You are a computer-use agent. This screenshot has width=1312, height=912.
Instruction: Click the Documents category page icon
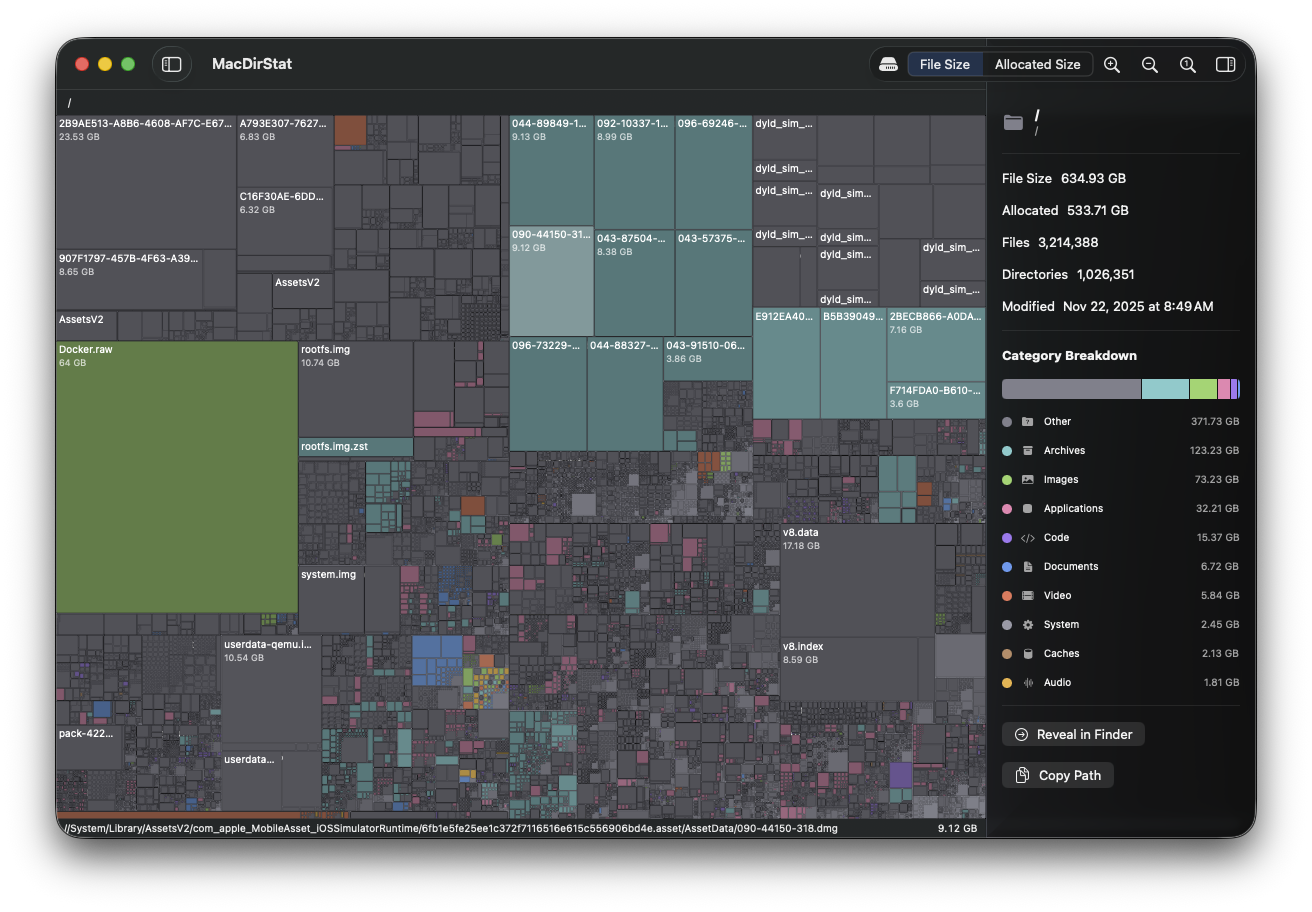pyautogui.click(x=1027, y=567)
